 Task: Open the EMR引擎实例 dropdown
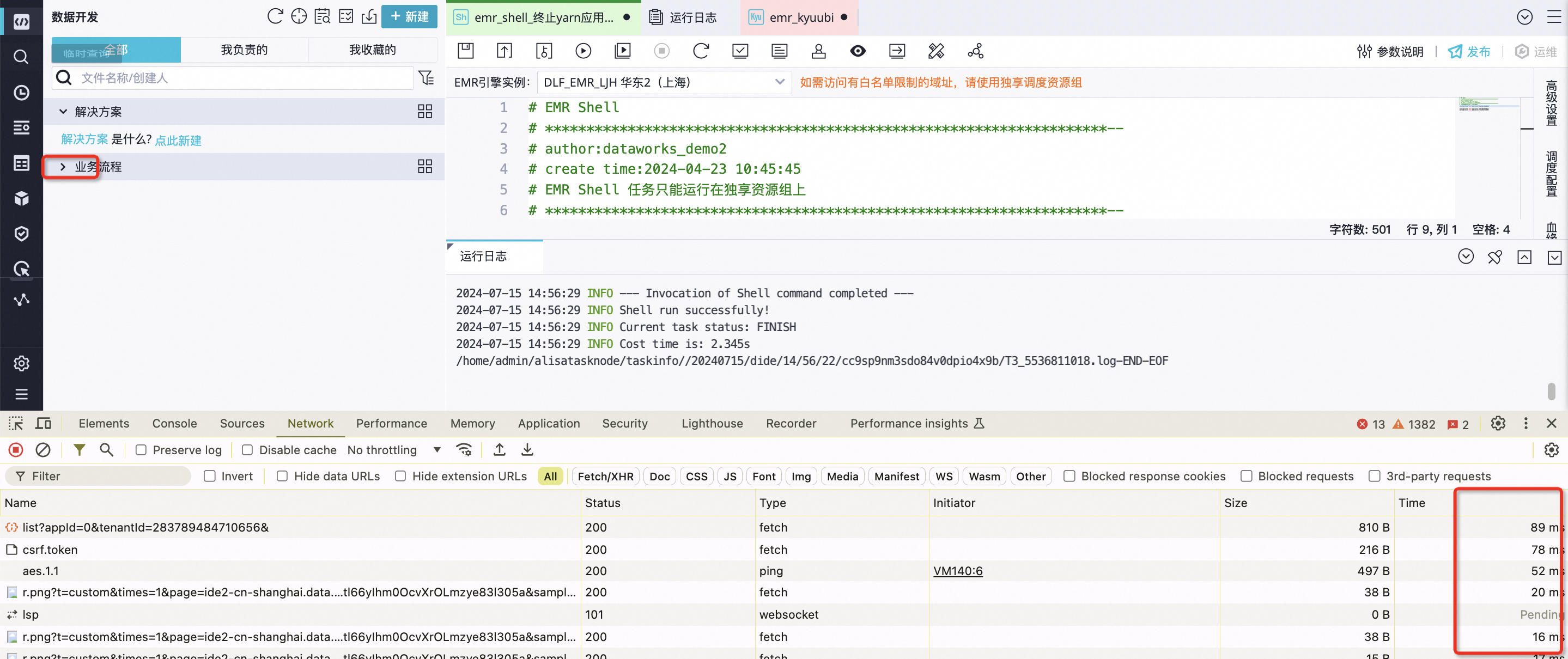click(664, 82)
